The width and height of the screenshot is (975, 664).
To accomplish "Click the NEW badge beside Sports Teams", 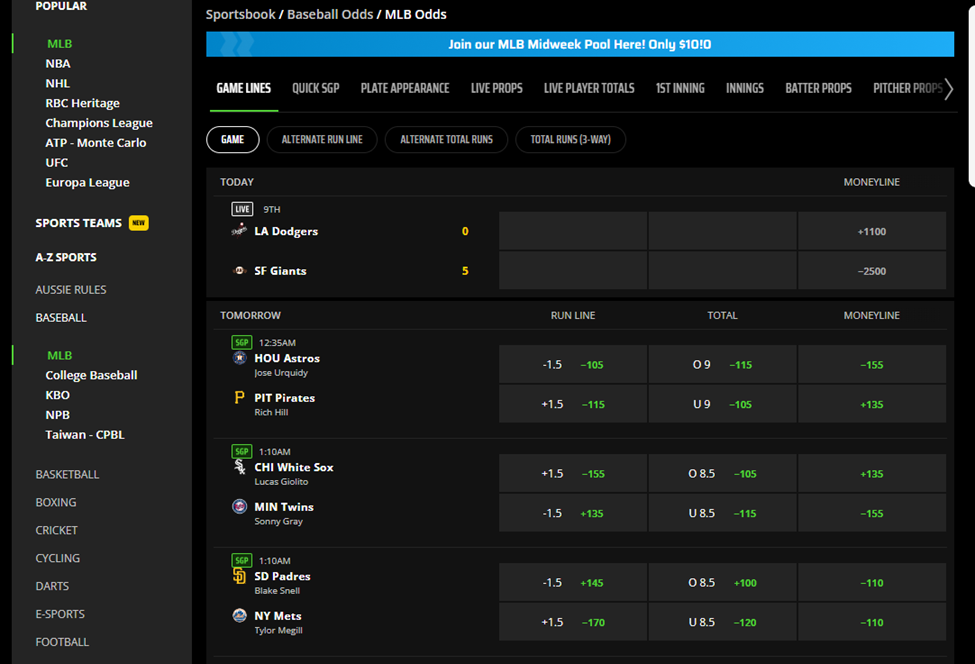I will tap(139, 223).
